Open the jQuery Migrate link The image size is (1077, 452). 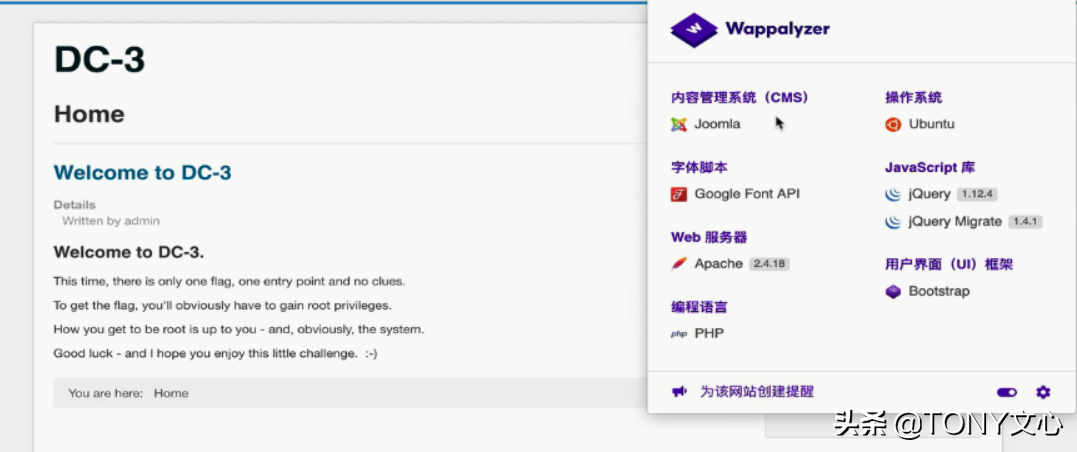[955, 222]
